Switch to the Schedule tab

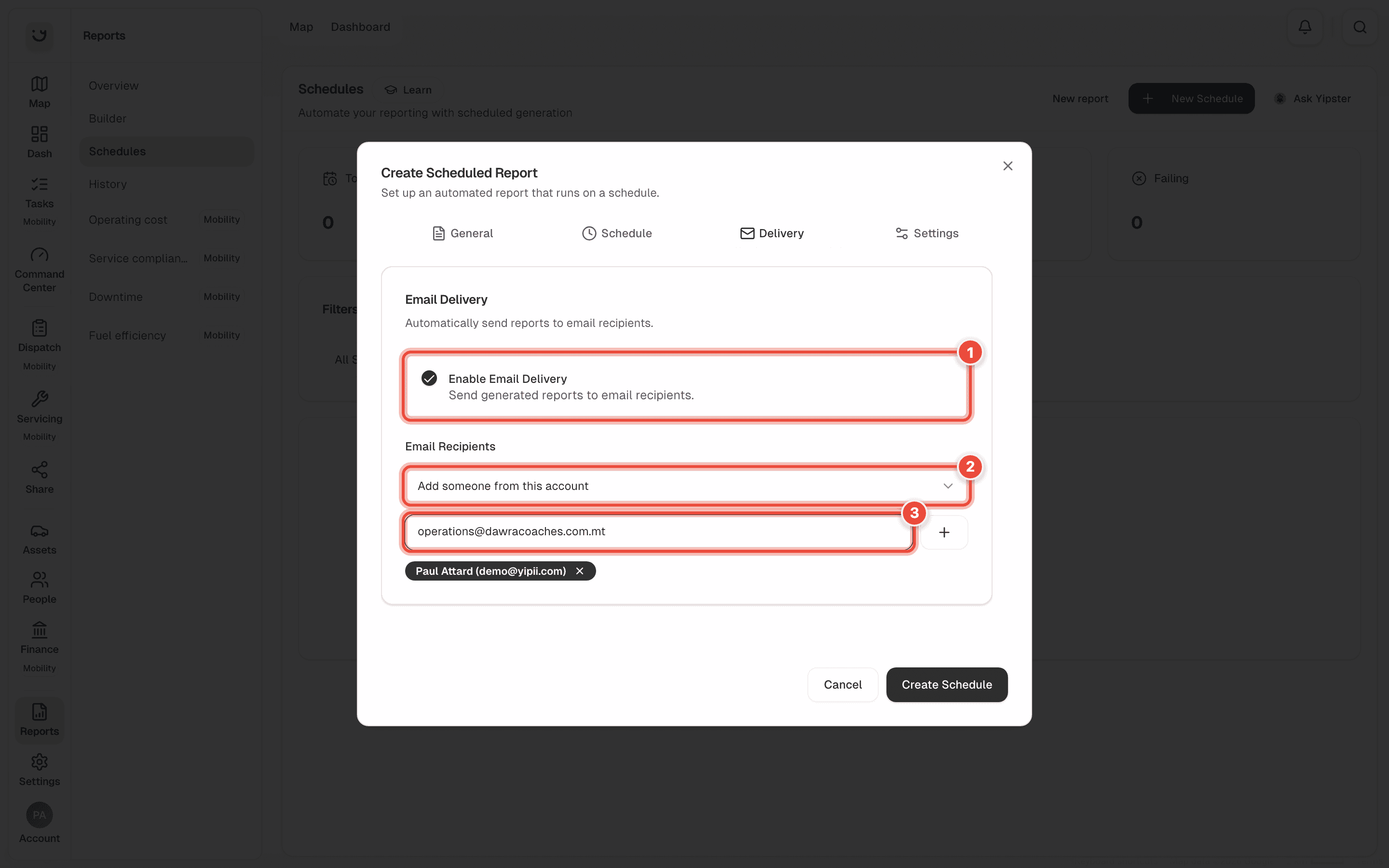616,233
